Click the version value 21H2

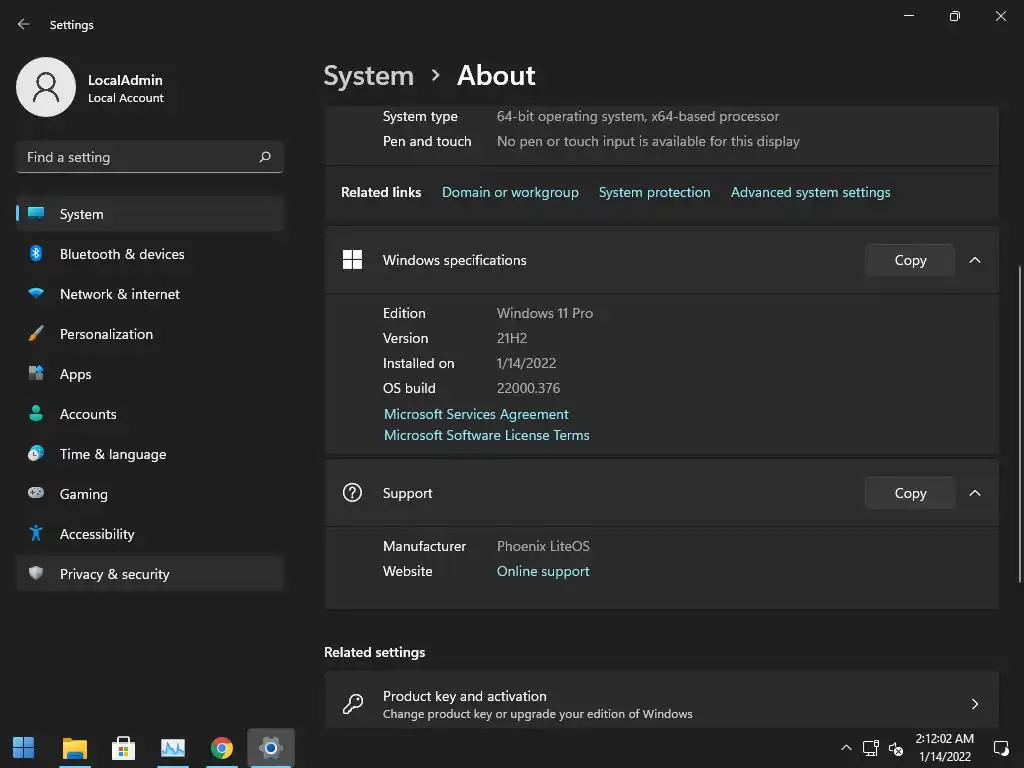[511, 338]
